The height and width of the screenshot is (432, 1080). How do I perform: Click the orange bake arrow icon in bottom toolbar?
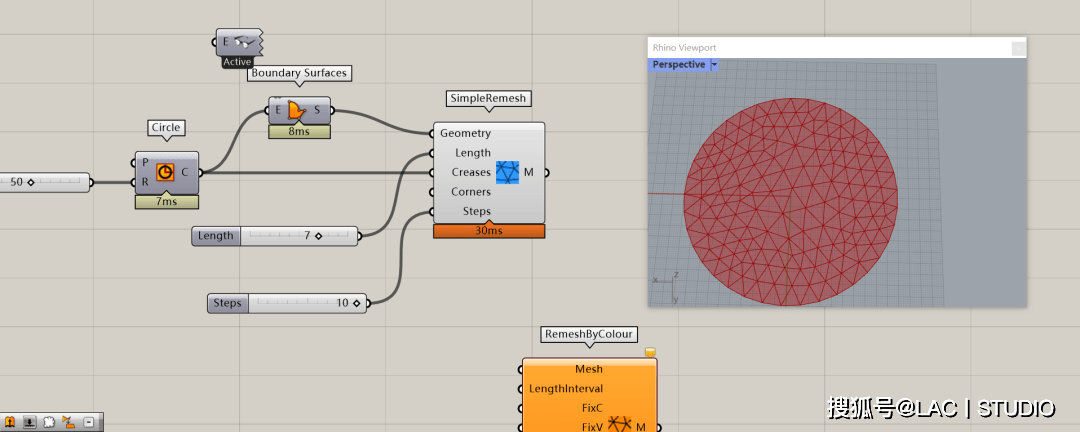(68, 422)
